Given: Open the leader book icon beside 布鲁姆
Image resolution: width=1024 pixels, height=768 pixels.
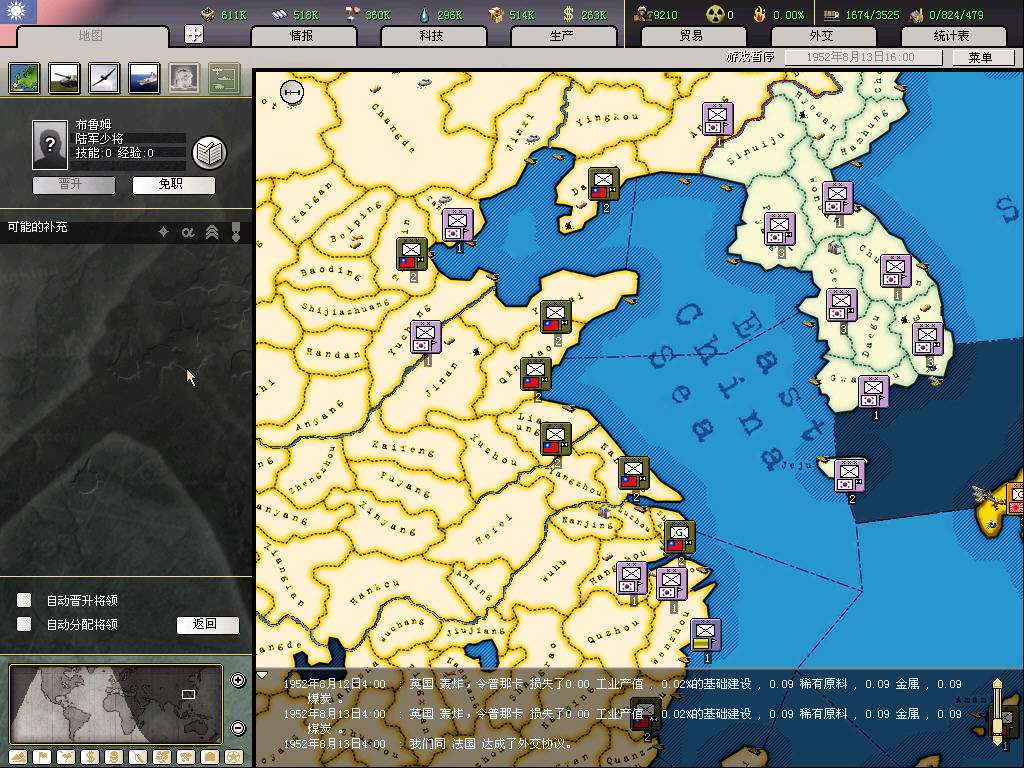Looking at the screenshot, I should click(x=209, y=153).
